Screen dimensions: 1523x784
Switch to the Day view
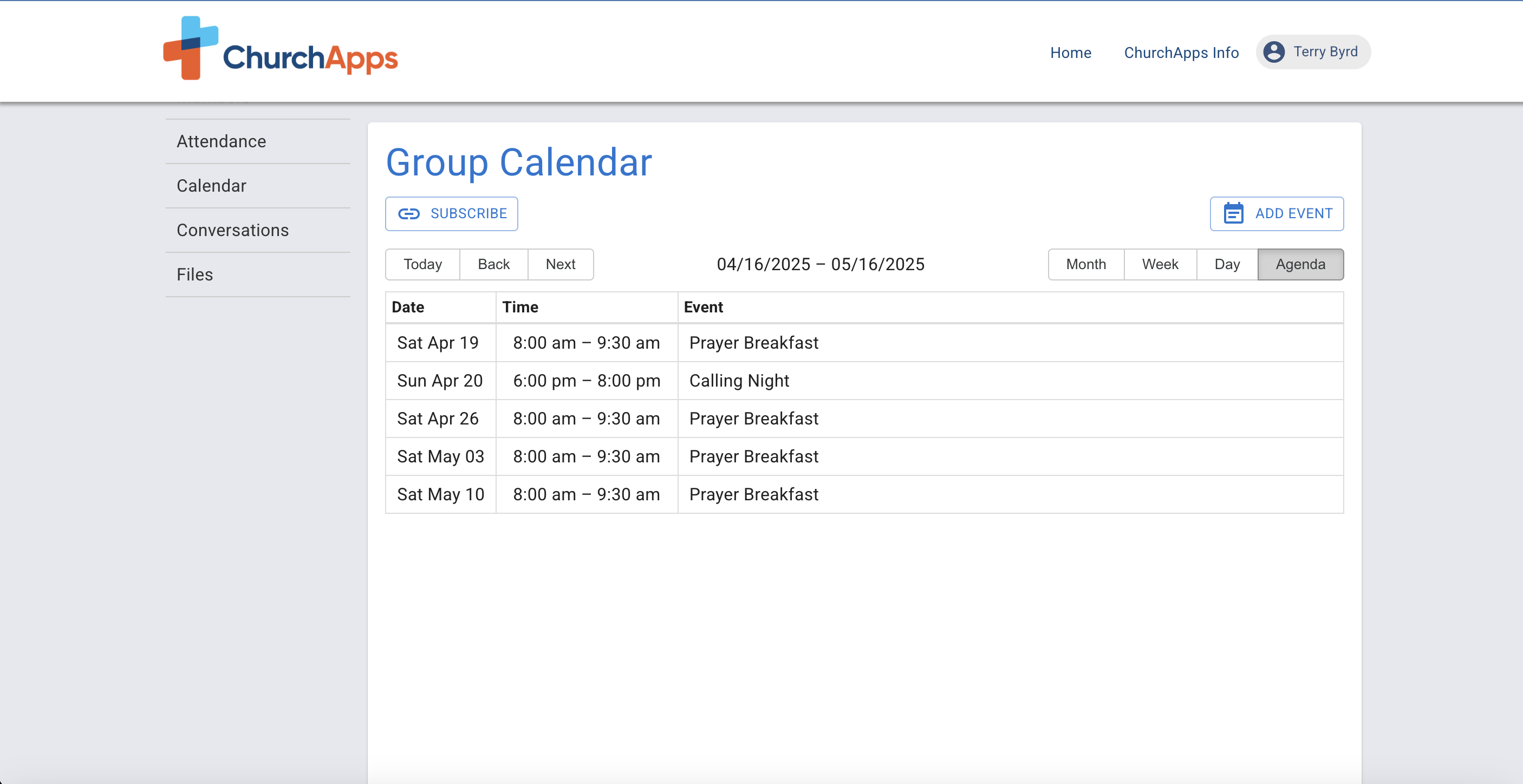(x=1227, y=264)
